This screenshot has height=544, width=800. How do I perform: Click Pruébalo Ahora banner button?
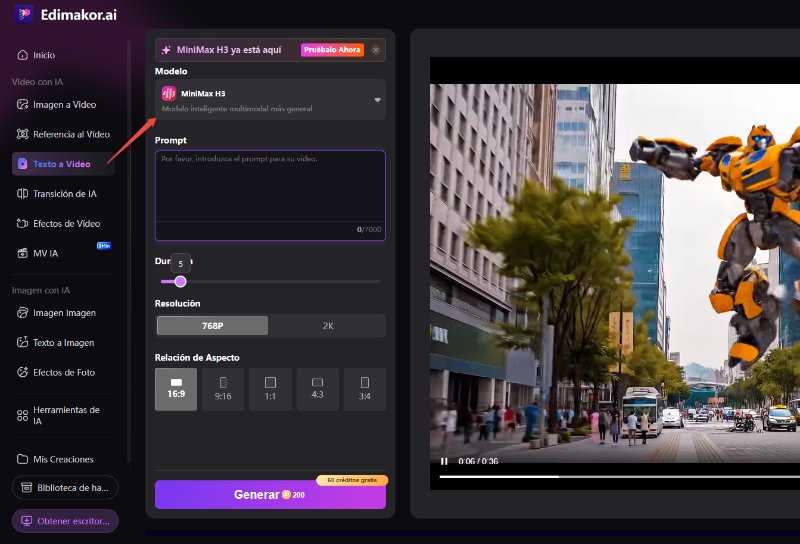click(x=332, y=50)
